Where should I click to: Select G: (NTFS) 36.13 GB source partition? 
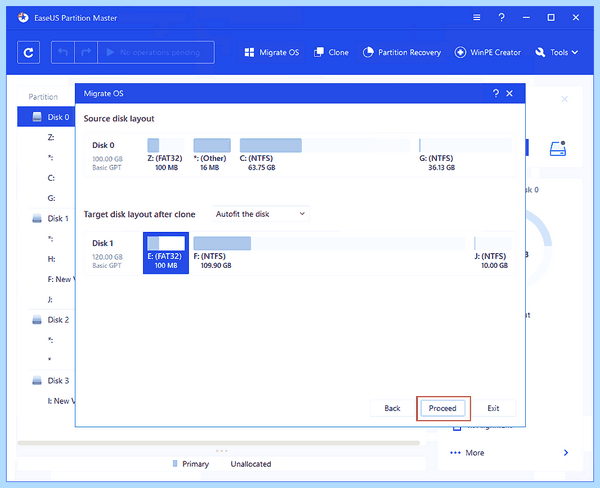pos(465,155)
